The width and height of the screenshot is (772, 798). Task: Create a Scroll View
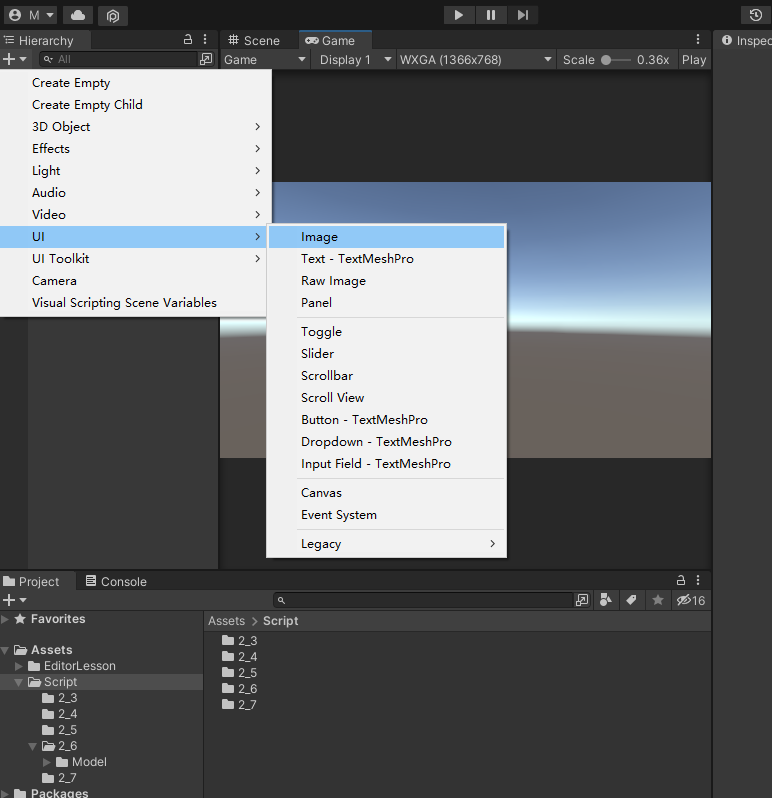point(386,398)
